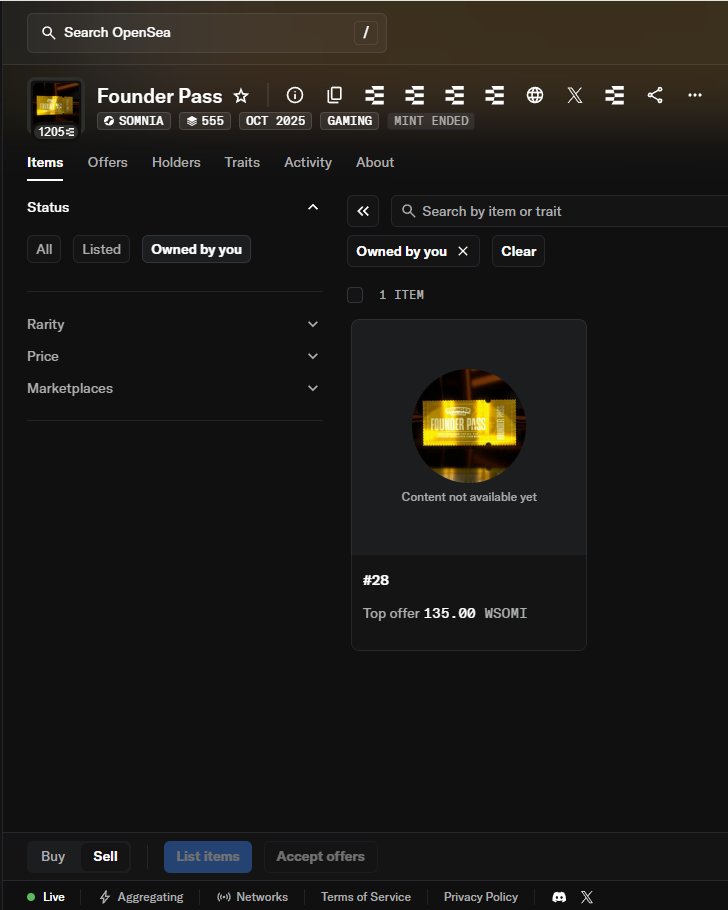The image size is (728, 910).
Task: Open the collection info circle icon
Action: 295,95
